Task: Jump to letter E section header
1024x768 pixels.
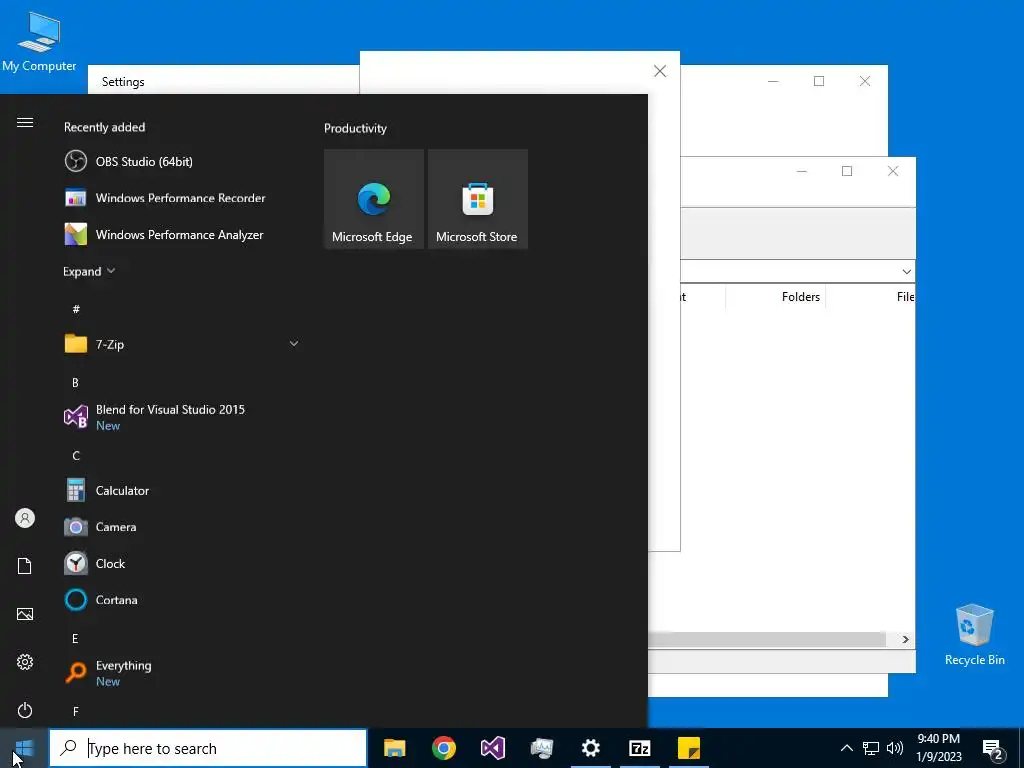Action: tap(75, 639)
